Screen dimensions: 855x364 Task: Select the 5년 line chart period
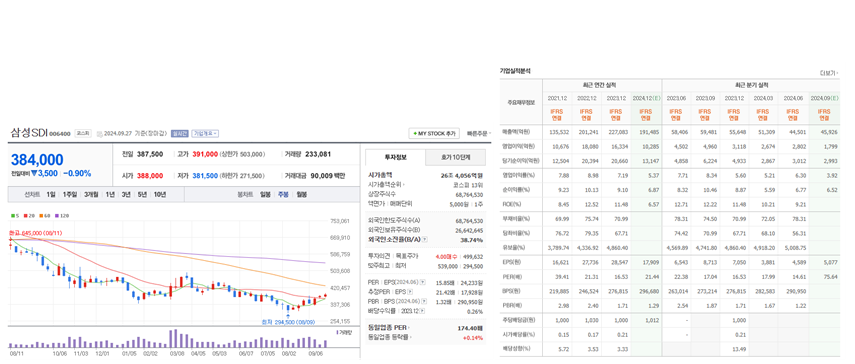click(x=142, y=195)
